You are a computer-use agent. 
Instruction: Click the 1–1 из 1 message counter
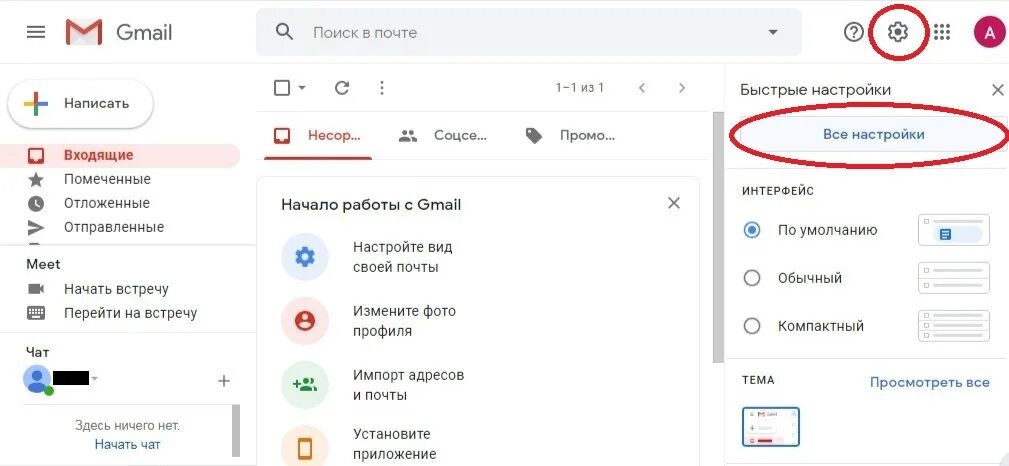coord(580,88)
